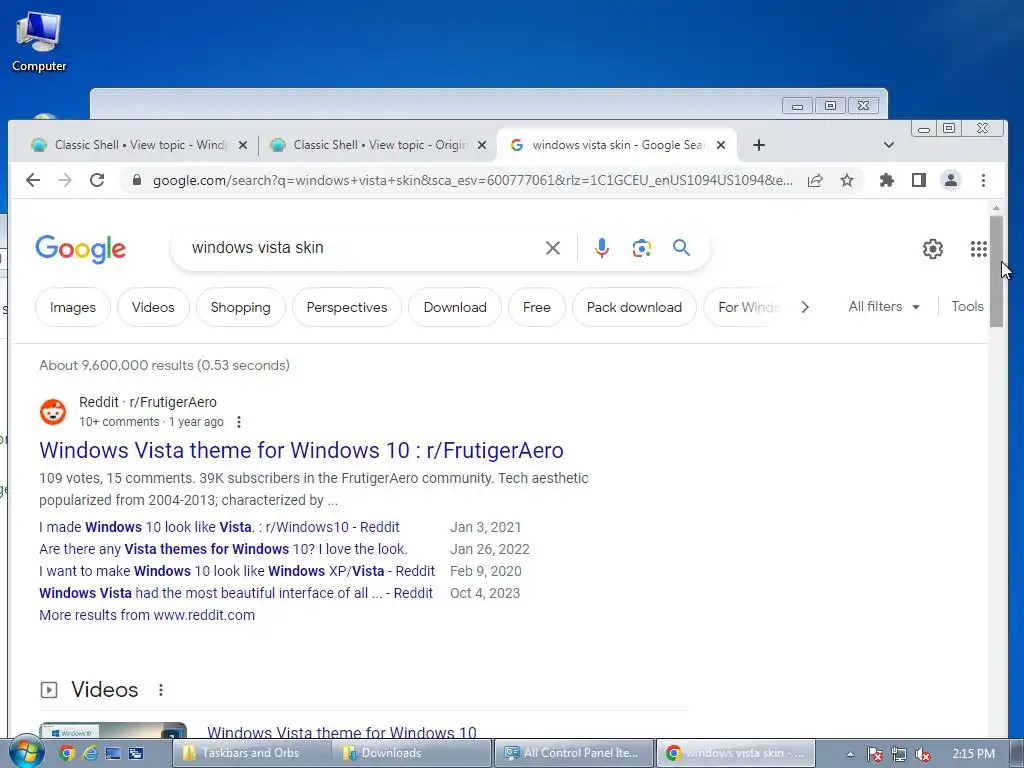Filter results by Images
The height and width of the screenshot is (768, 1024).
[x=72, y=307]
